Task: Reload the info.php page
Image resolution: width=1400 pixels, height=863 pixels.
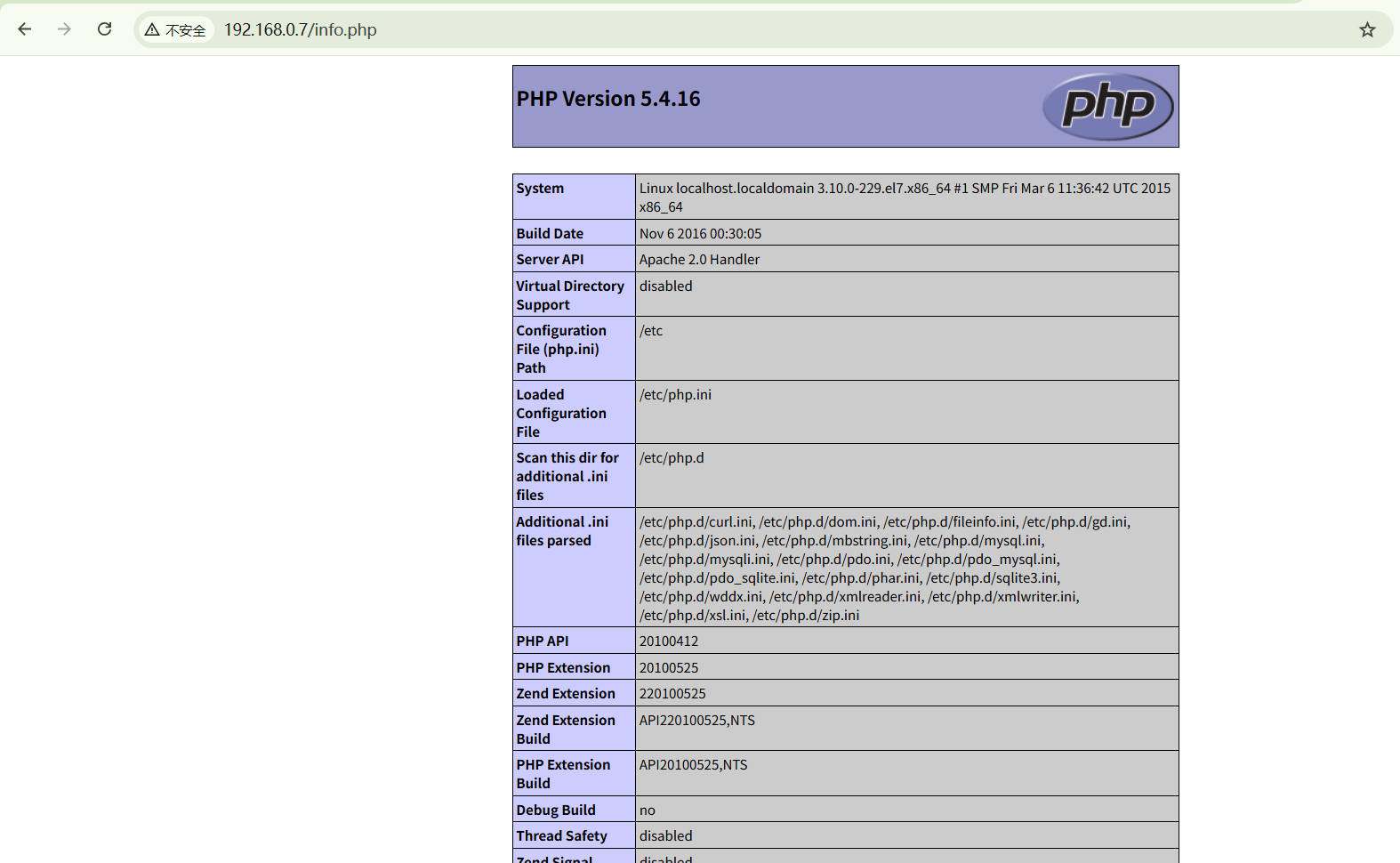Action: click(x=104, y=29)
